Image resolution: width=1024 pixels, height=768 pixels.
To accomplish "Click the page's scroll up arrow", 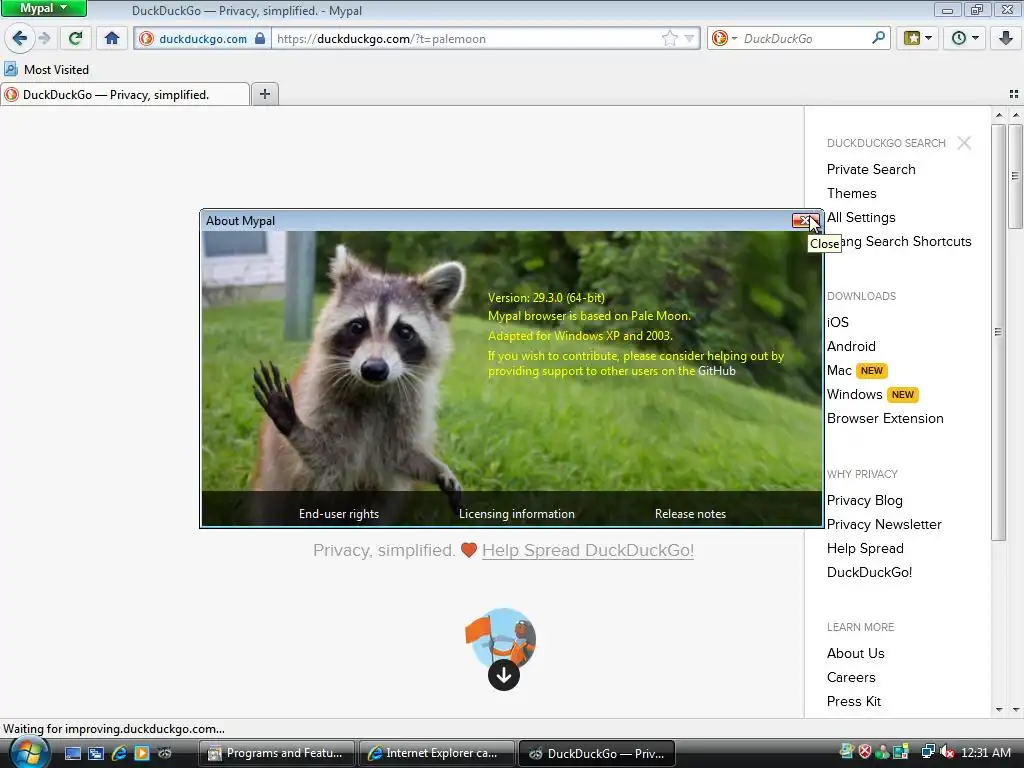I will pos(1016,115).
